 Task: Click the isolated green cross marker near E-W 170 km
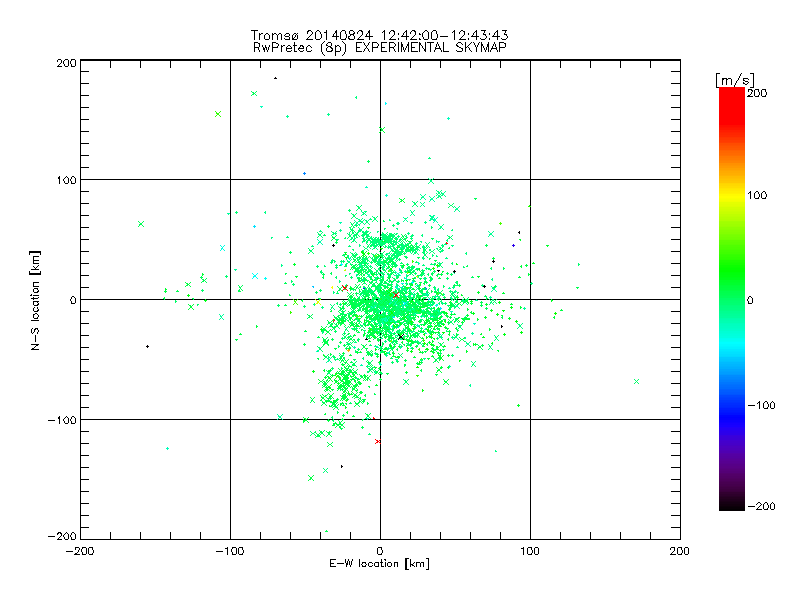(636, 382)
